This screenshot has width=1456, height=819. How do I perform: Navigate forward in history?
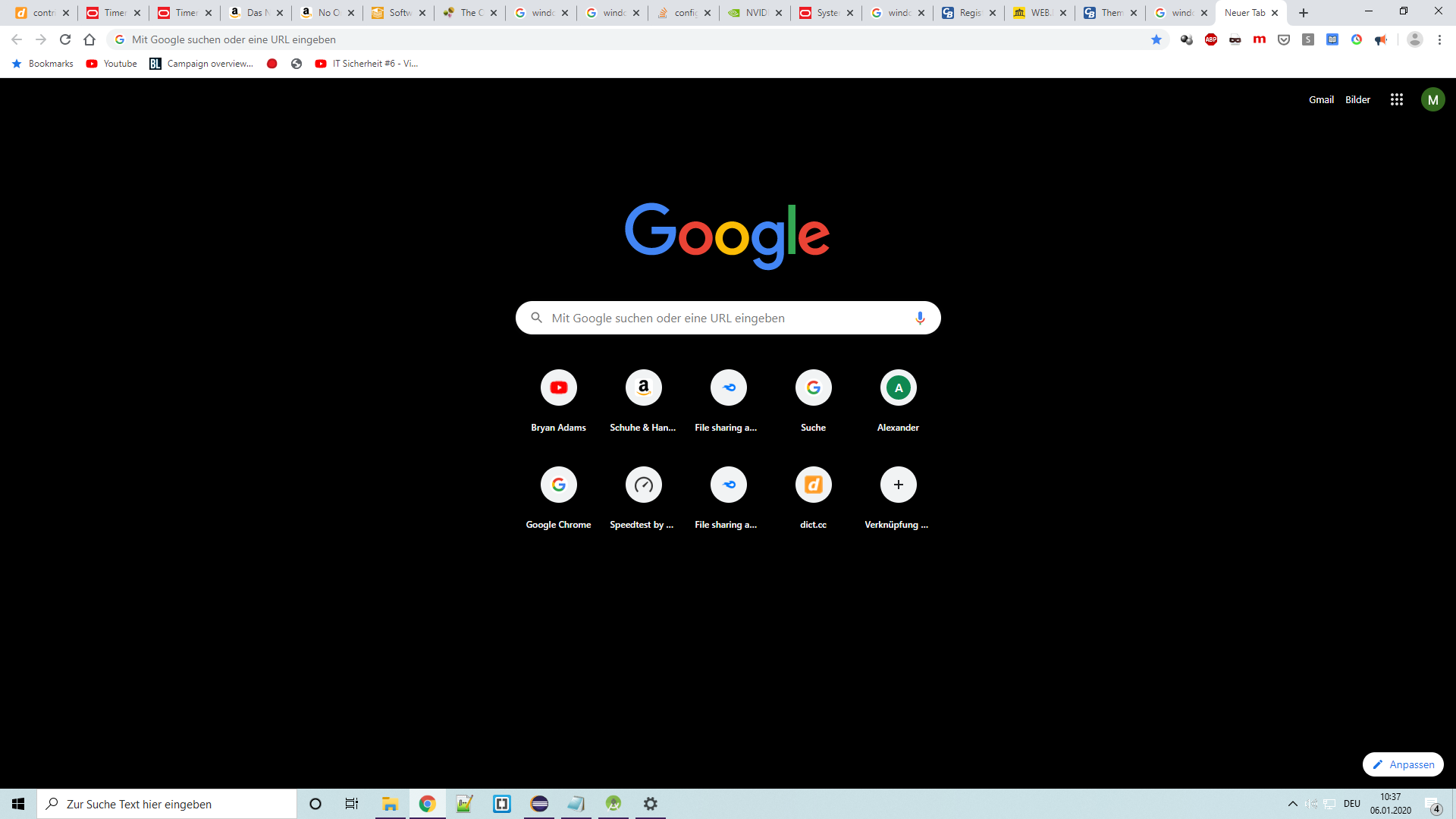(x=41, y=39)
